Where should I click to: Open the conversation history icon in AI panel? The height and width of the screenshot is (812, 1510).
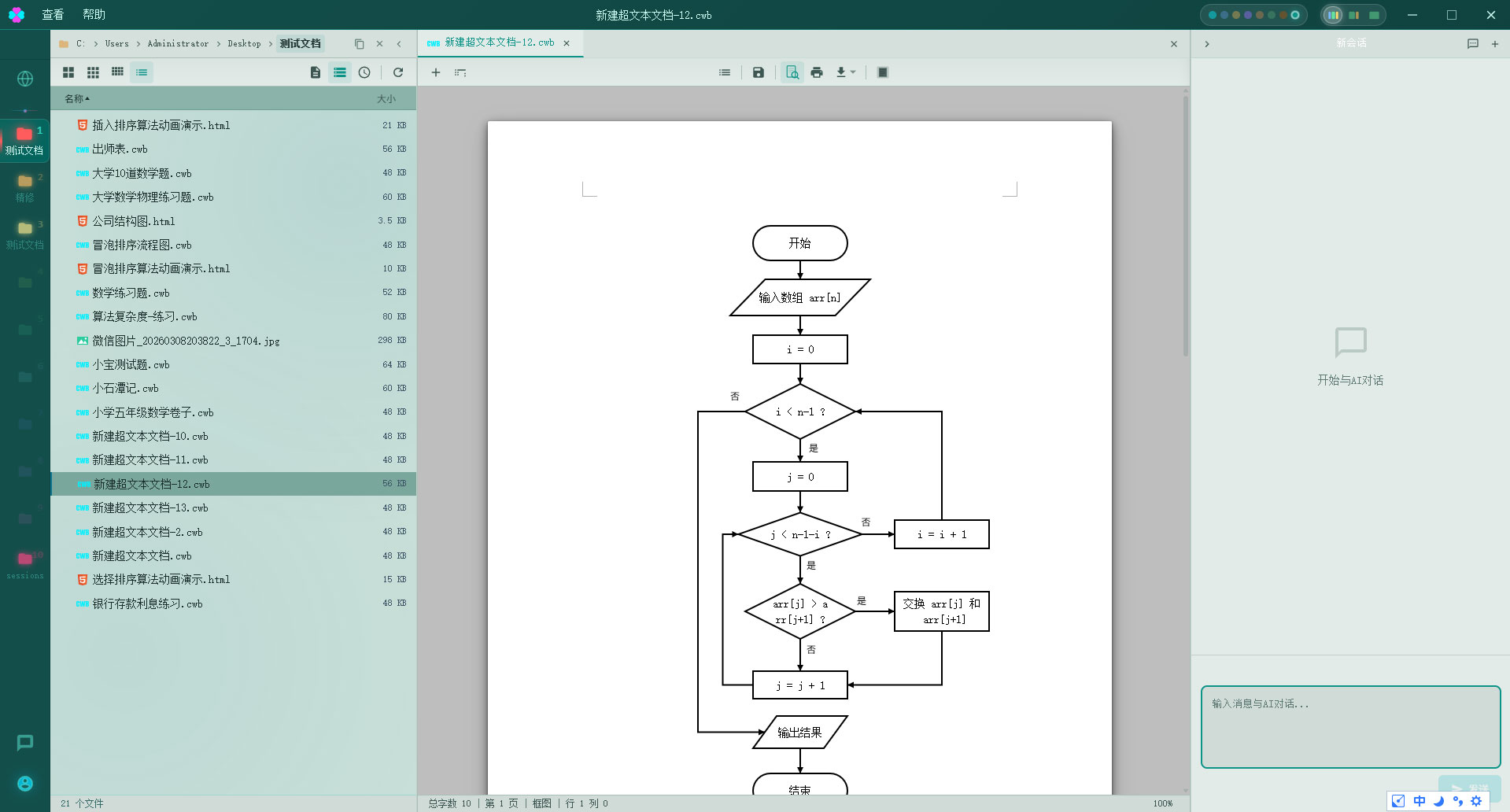pos(1472,44)
